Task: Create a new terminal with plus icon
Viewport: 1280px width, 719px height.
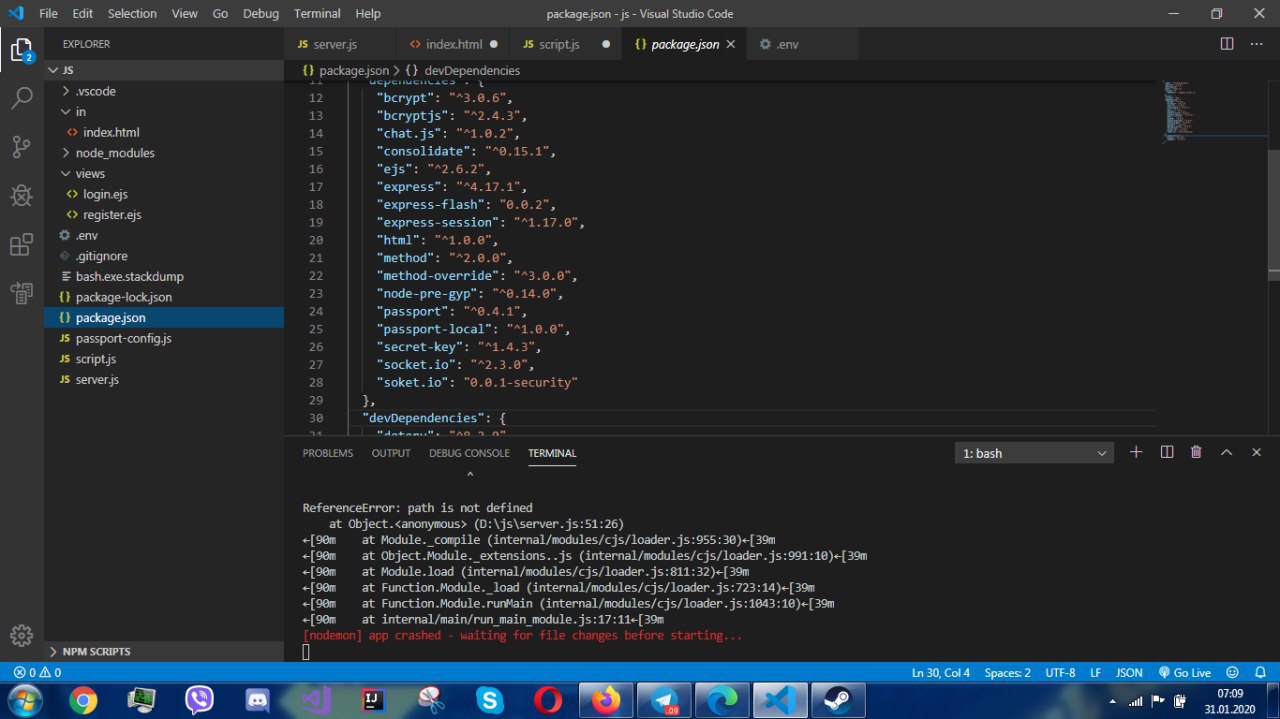Action: [1136, 452]
